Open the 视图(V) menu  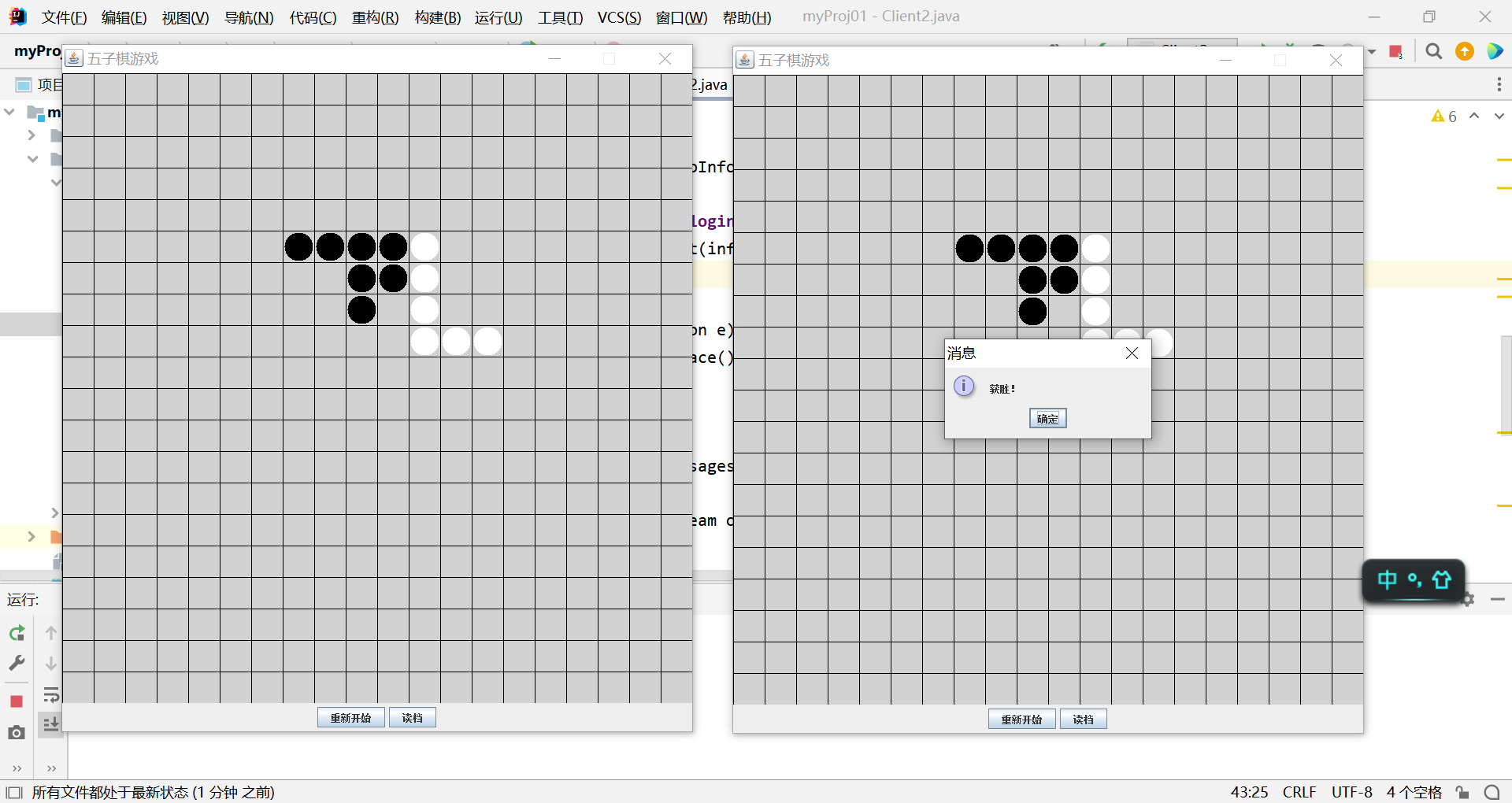click(x=185, y=17)
